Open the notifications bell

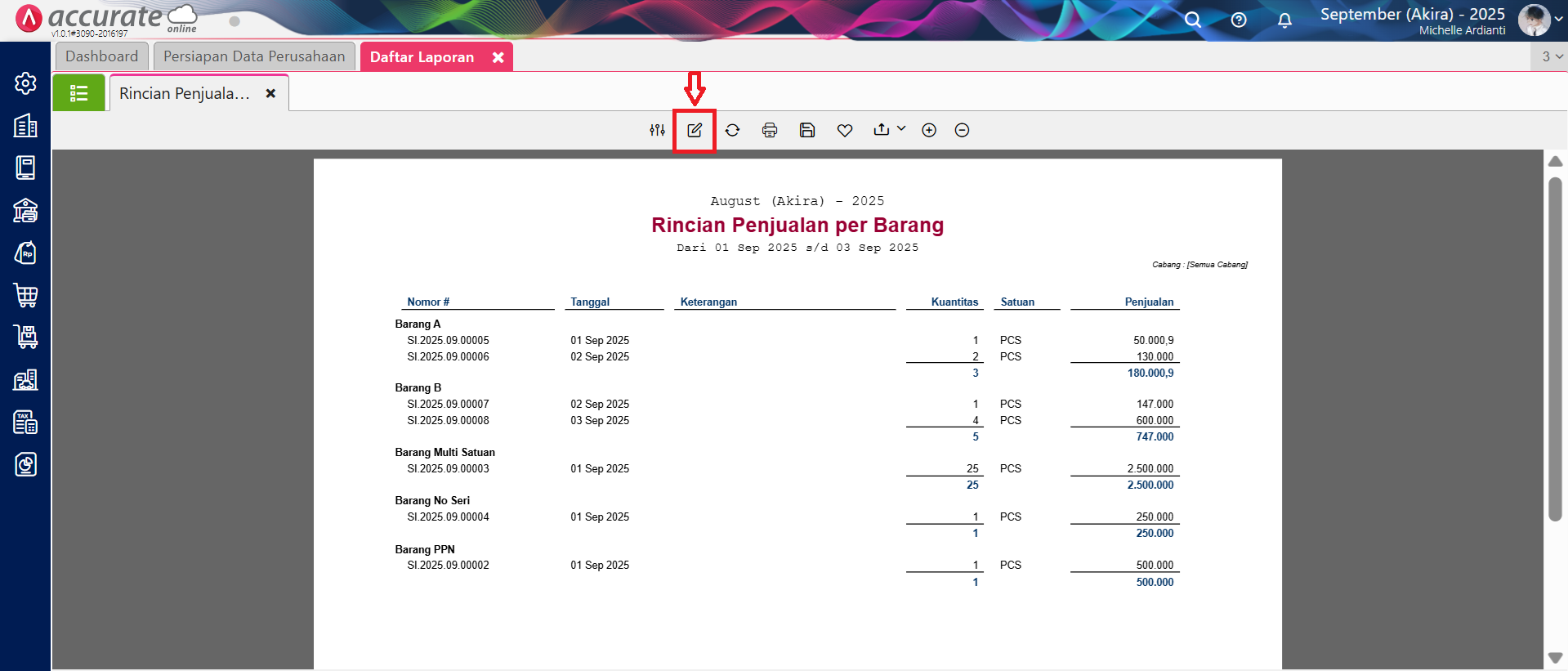tap(1284, 20)
